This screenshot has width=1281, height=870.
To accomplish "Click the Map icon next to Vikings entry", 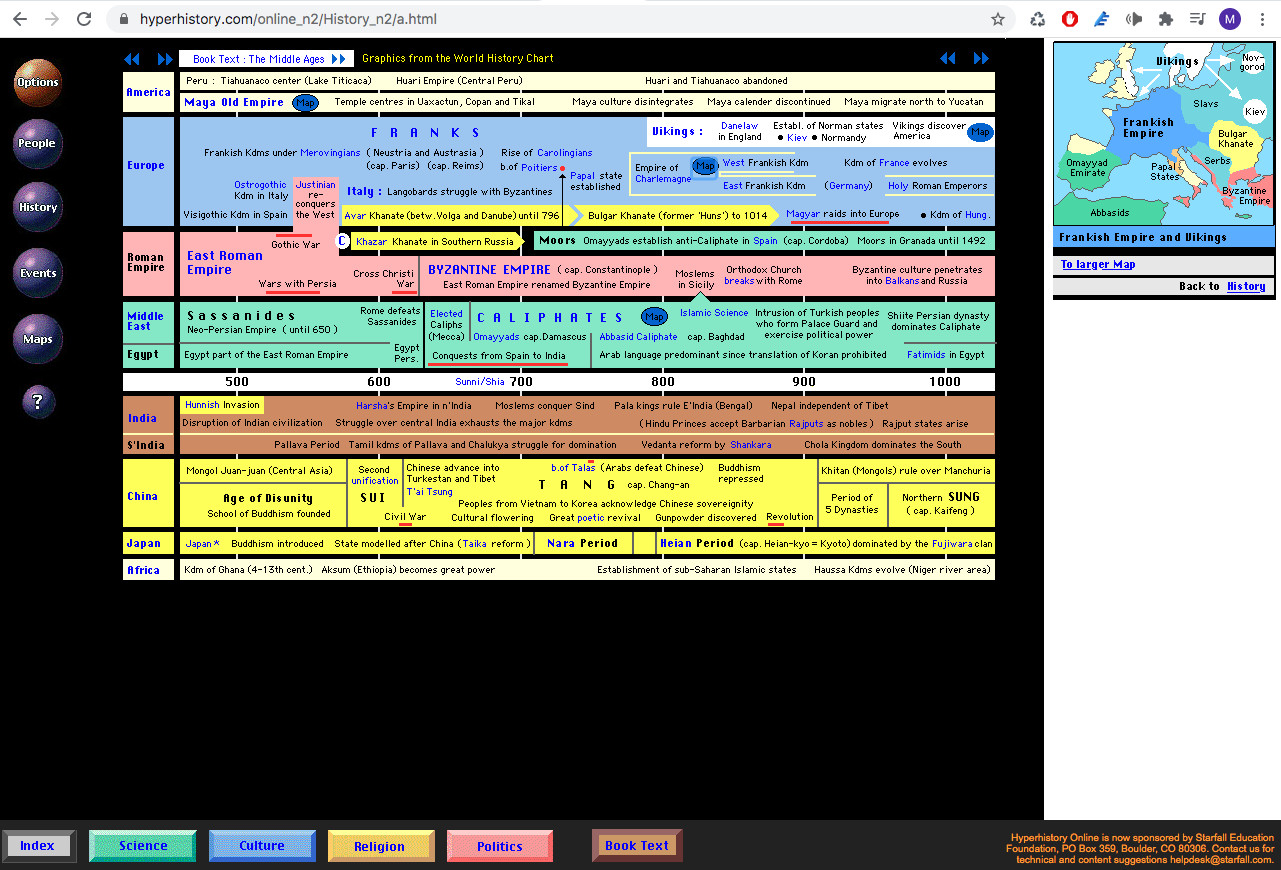I will [980, 131].
